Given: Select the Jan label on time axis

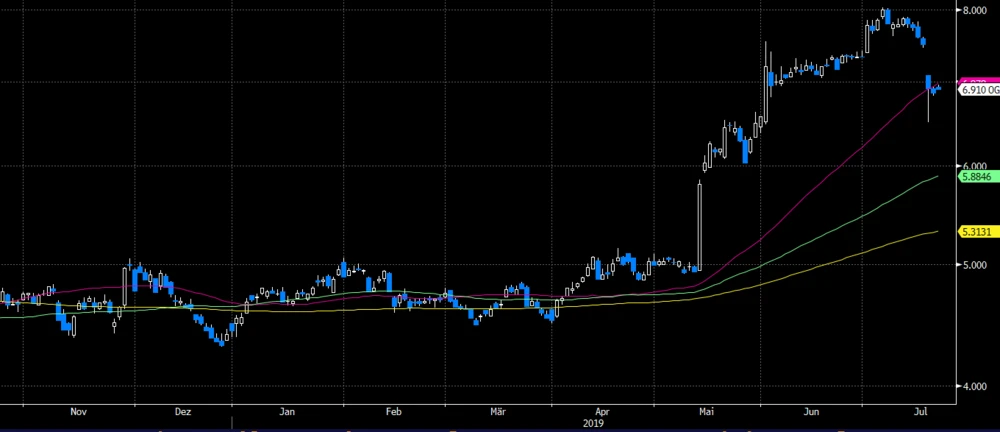Looking at the screenshot, I should (x=288, y=411).
